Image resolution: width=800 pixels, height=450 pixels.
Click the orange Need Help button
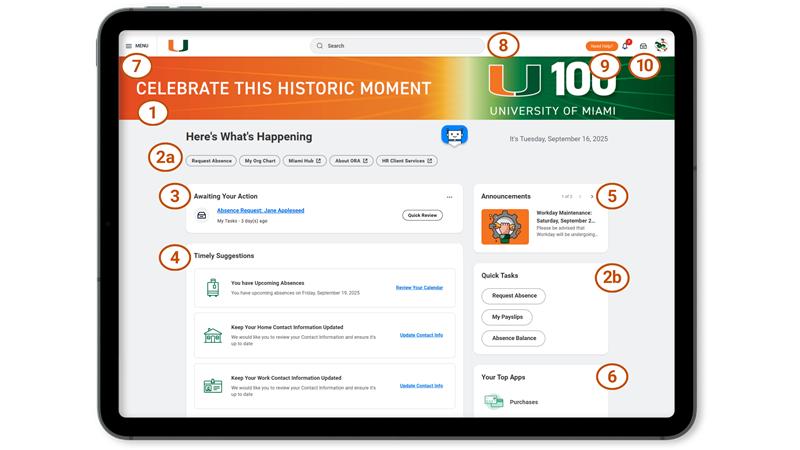click(602, 46)
